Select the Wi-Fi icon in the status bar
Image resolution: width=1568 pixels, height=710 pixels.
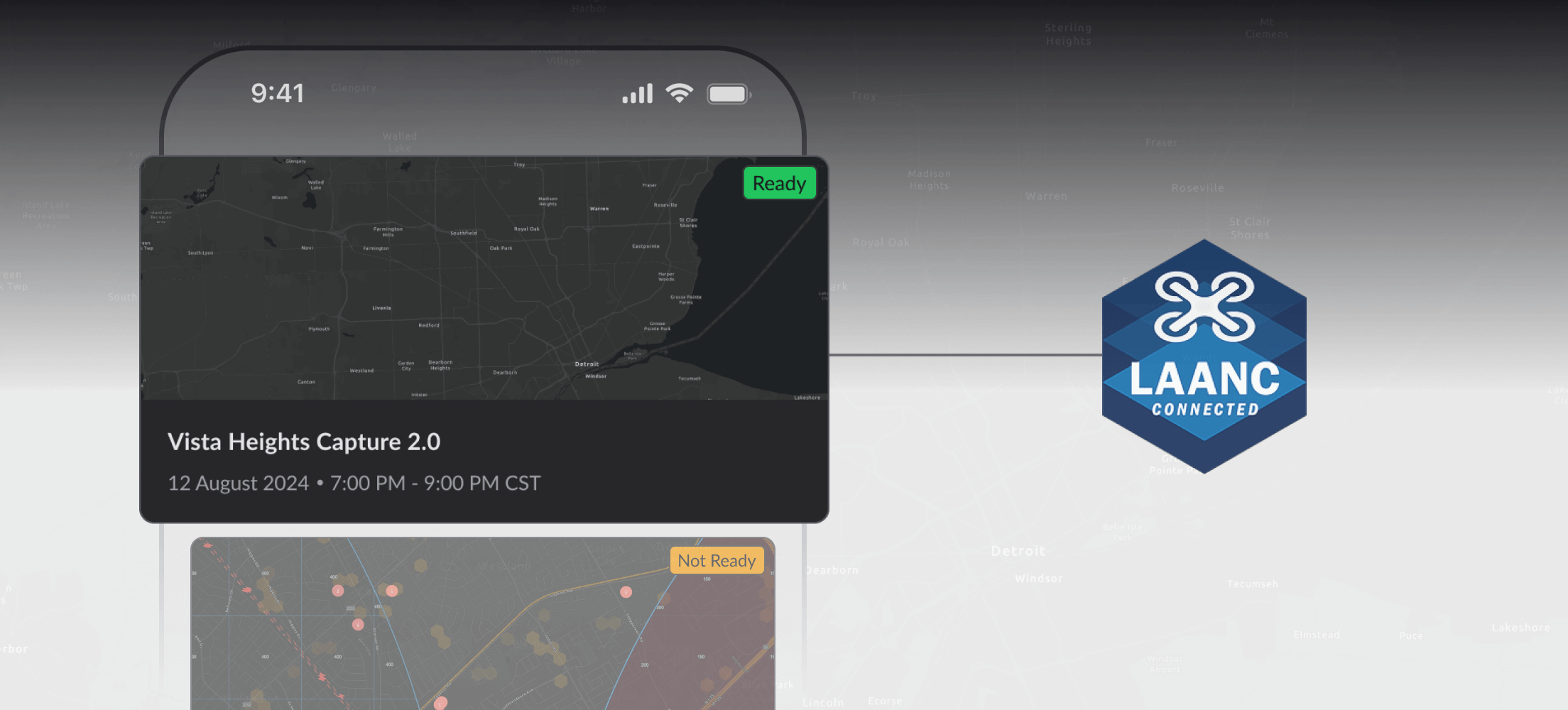[677, 92]
